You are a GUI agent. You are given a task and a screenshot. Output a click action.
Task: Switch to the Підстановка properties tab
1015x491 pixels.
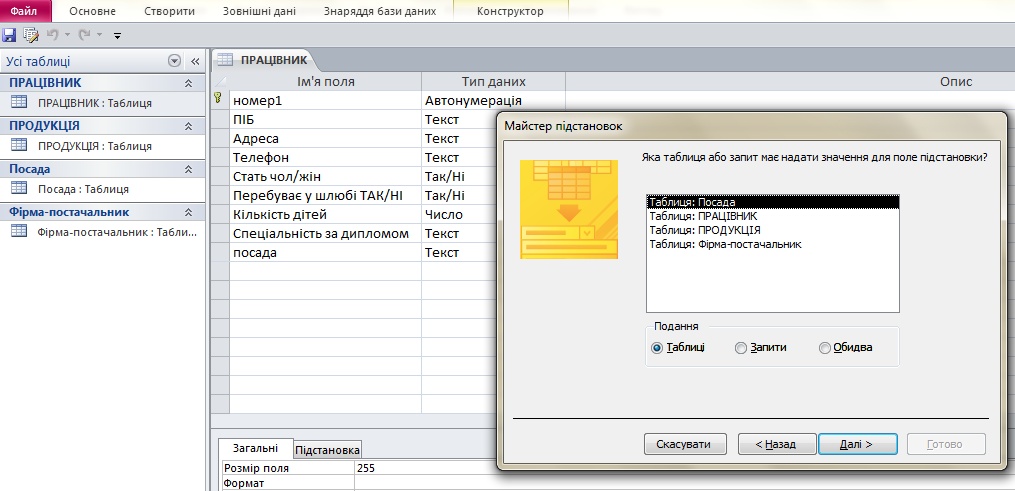328,450
